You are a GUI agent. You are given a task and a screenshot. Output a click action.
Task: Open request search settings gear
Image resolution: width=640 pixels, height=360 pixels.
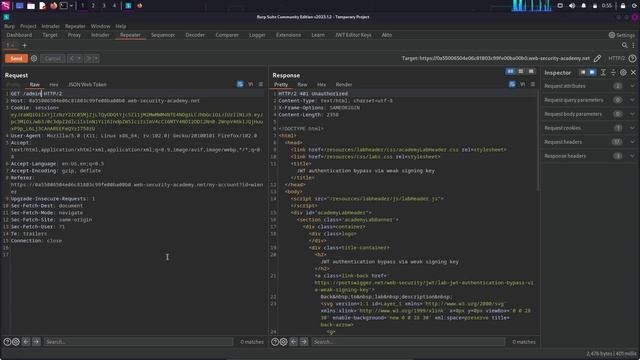[x=16, y=342]
